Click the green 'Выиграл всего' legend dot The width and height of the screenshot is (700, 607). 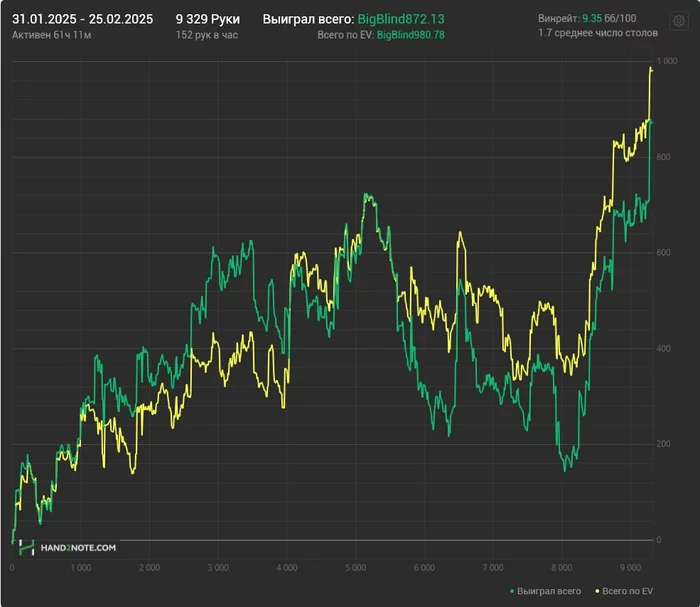tap(514, 591)
